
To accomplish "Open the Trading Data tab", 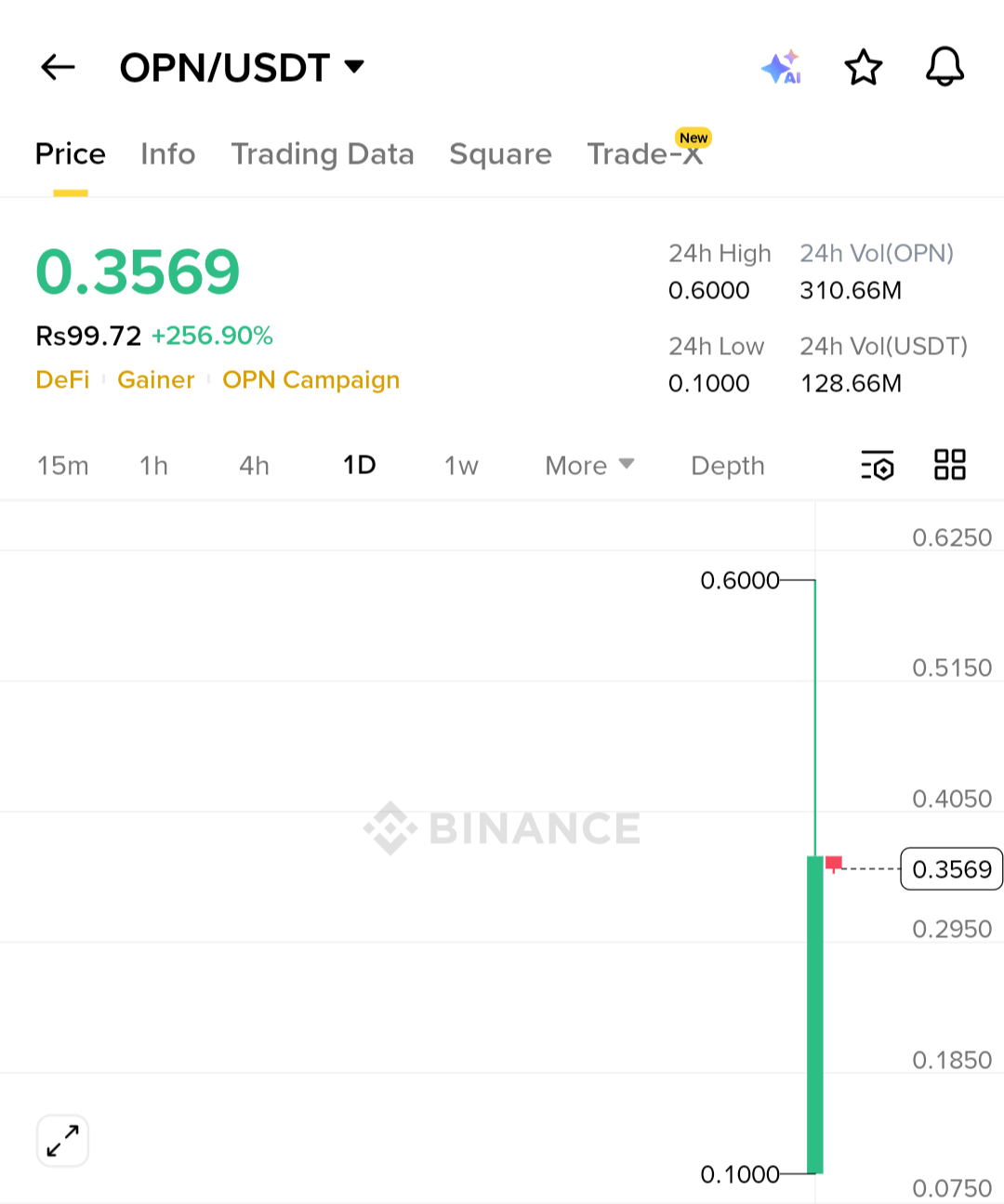I will (x=322, y=154).
